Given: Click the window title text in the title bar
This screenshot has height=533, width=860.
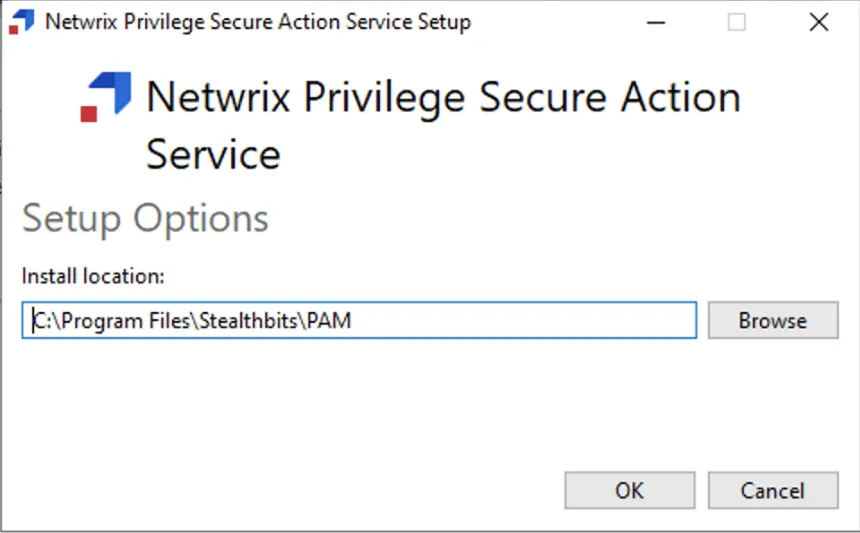Looking at the screenshot, I should pos(258,22).
